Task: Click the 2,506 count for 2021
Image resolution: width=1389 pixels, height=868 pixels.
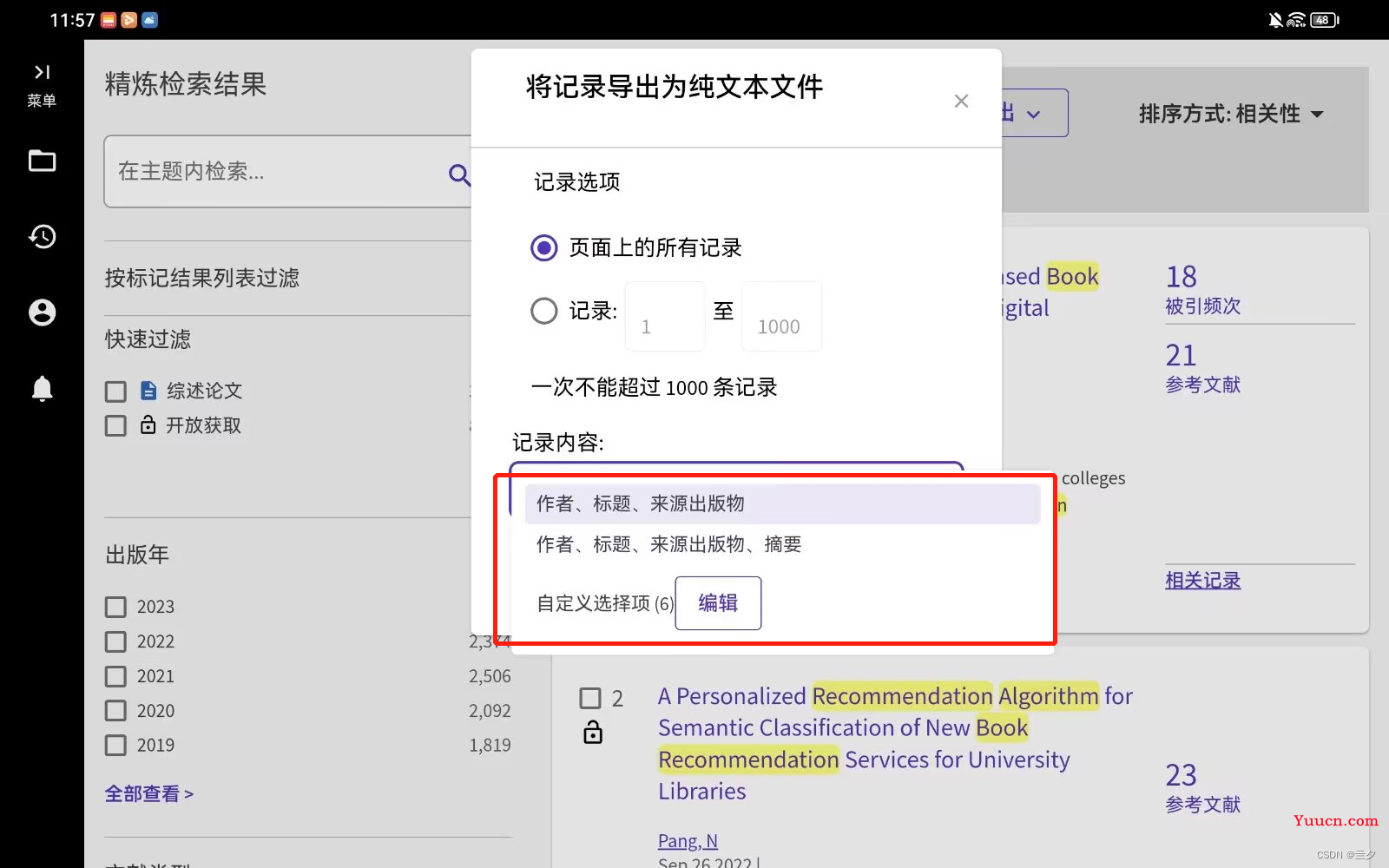Action: (x=490, y=676)
